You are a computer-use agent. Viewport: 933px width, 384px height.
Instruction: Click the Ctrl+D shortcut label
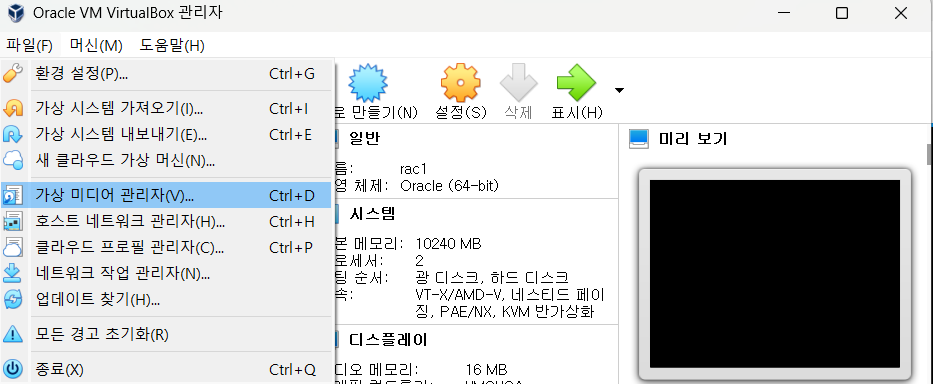(292, 195)
